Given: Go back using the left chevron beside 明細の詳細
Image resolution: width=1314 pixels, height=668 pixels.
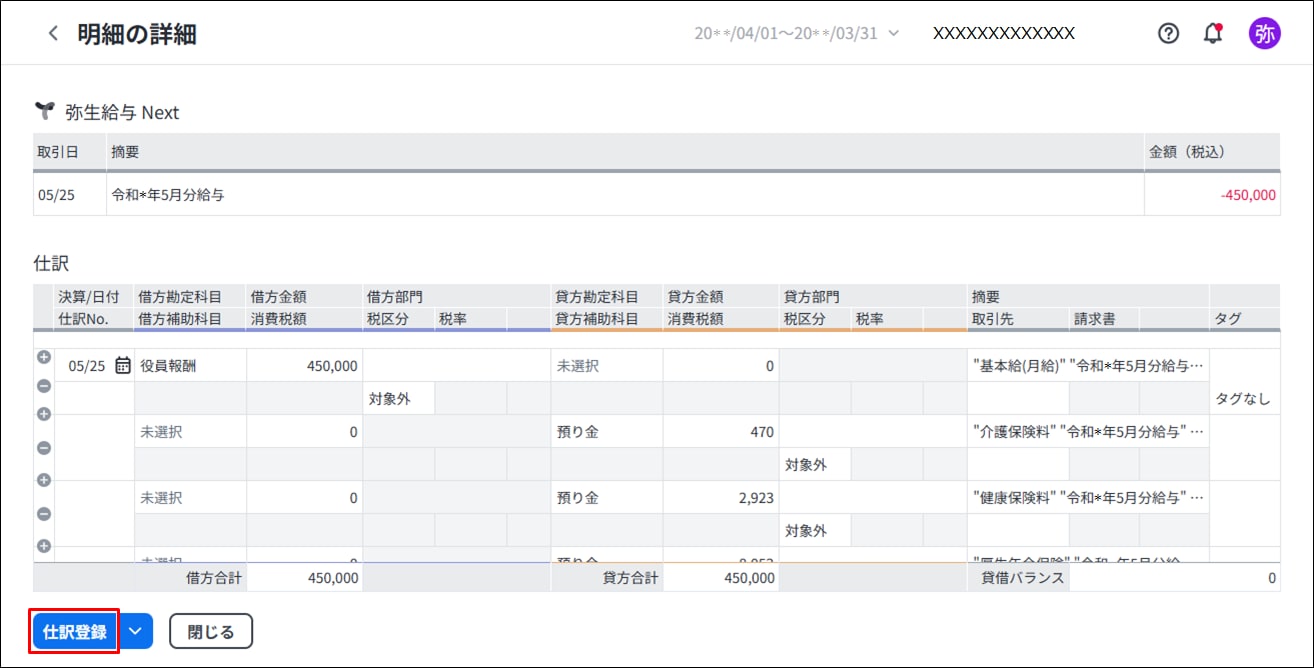Looking at the screenshot, I should (53, 34).
